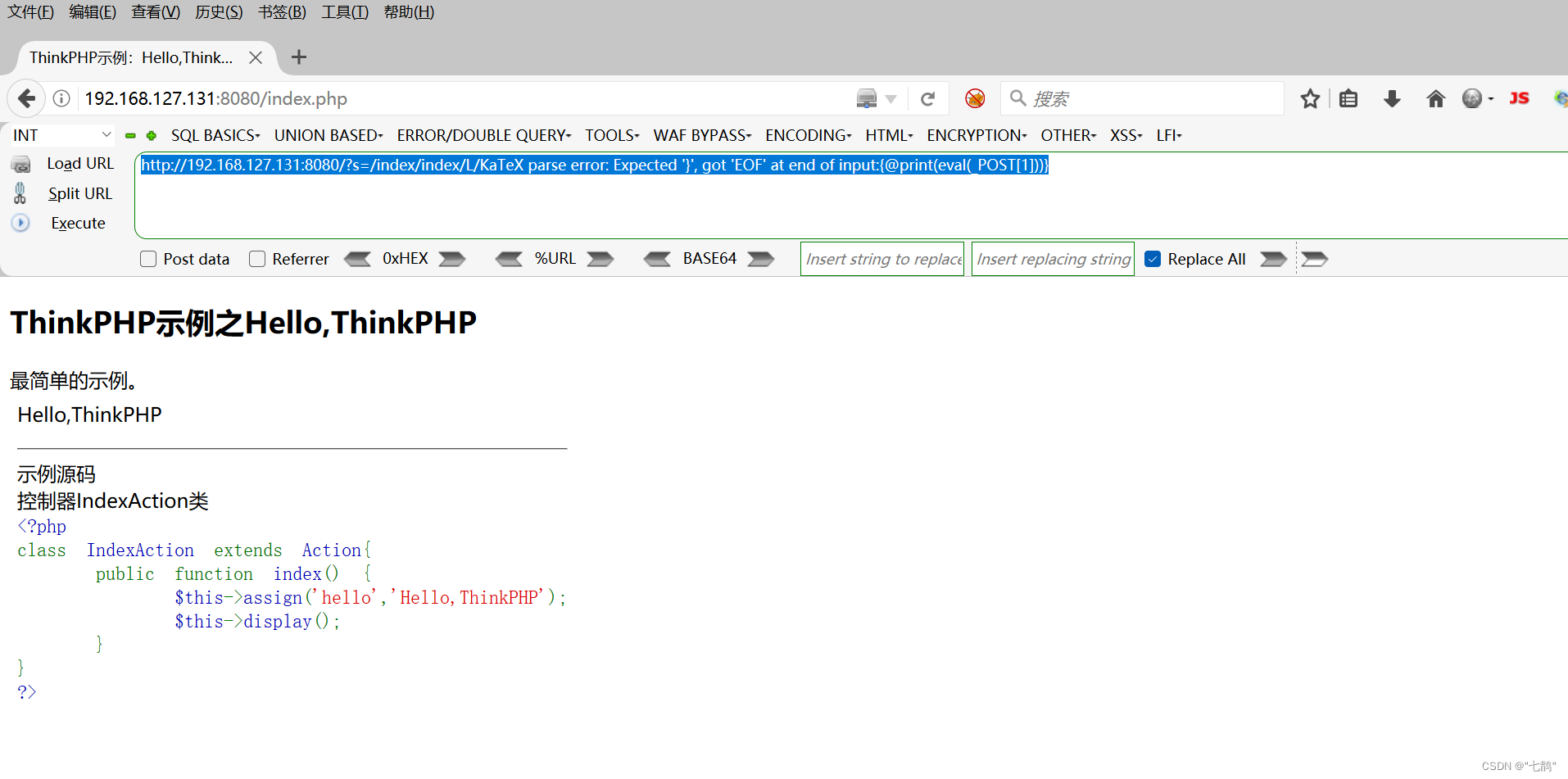The image size is (1568, 779).
Task: Open the 查看(V) menu
Action: [x=156, y=12]
